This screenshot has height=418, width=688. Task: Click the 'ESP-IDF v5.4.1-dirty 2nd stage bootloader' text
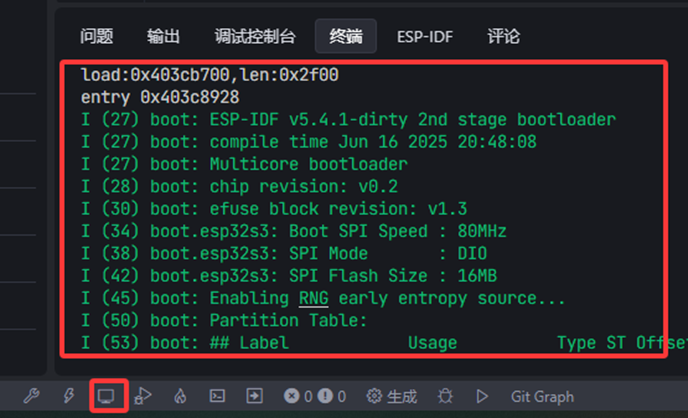point(413,120)
